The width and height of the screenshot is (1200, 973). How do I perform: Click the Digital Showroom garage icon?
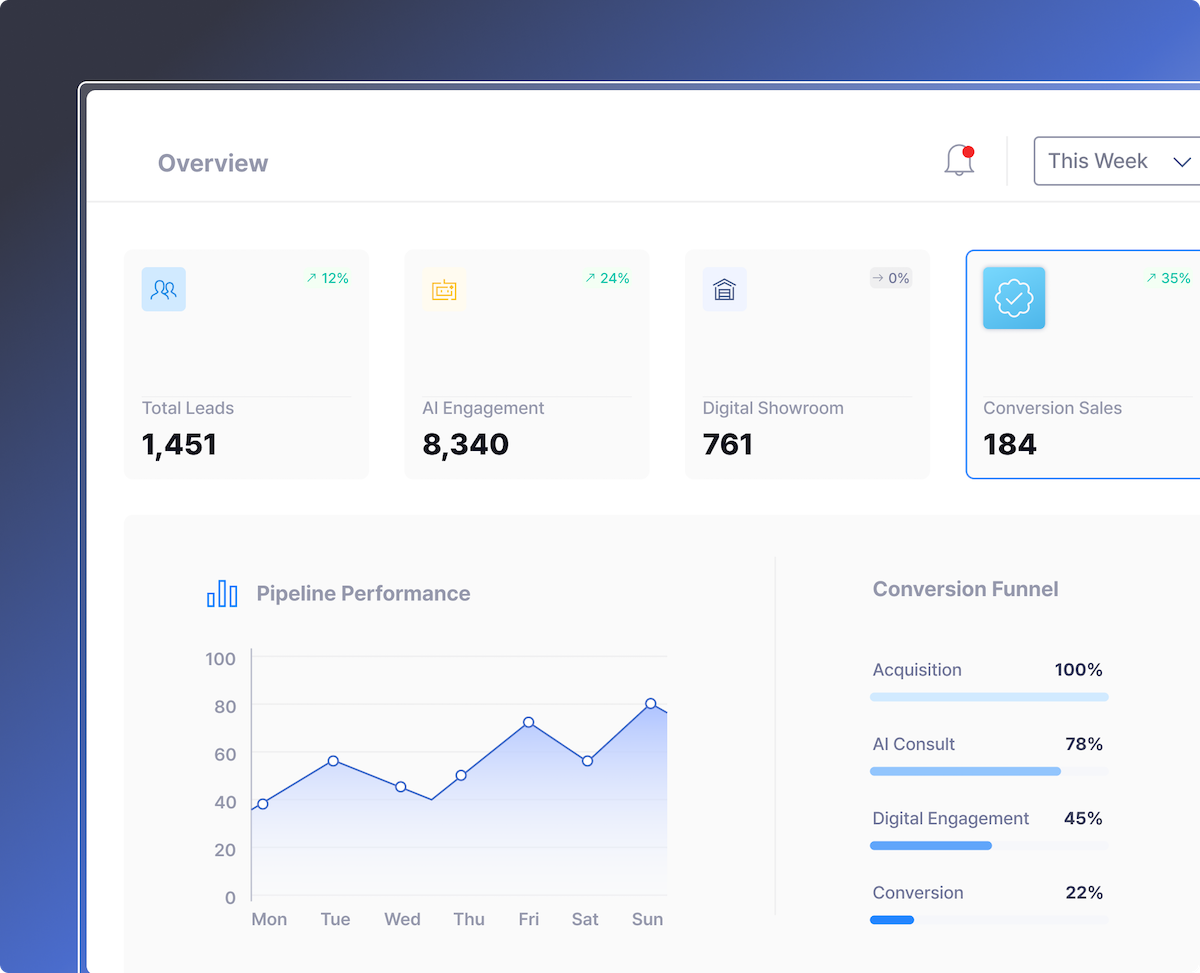(724, 289)
